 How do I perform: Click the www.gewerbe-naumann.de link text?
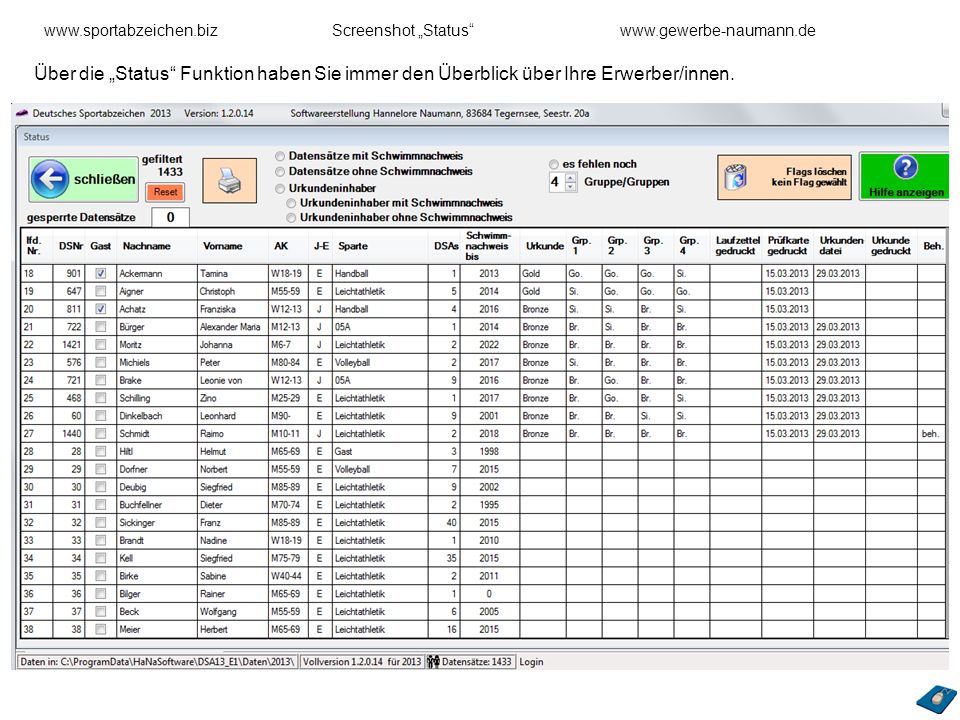click(718, 31)
